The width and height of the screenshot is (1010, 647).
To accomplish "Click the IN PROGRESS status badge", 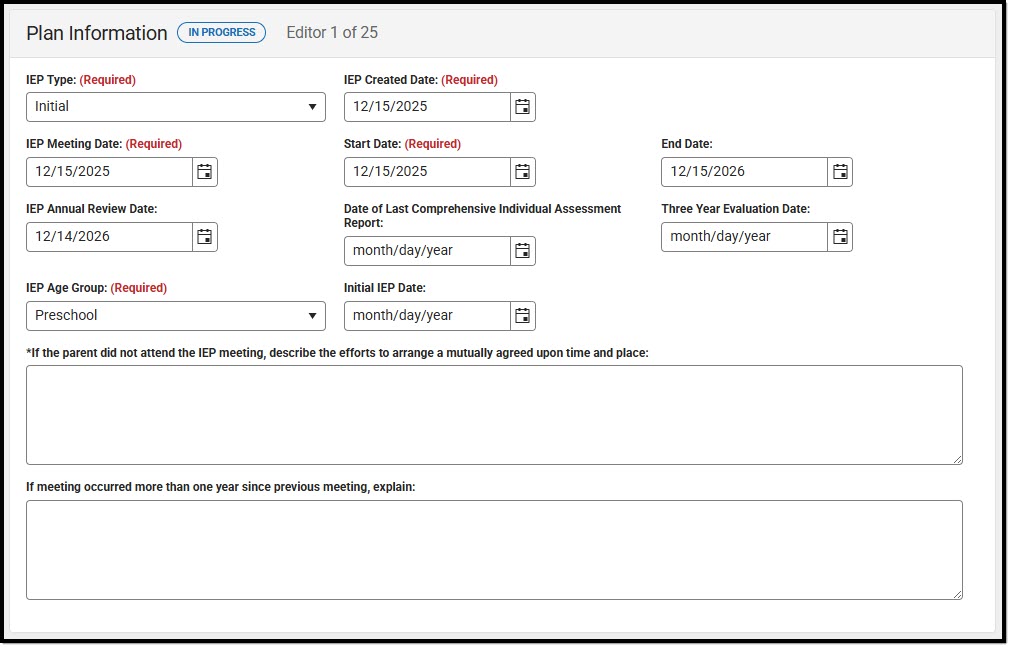I will coord(221,32).
